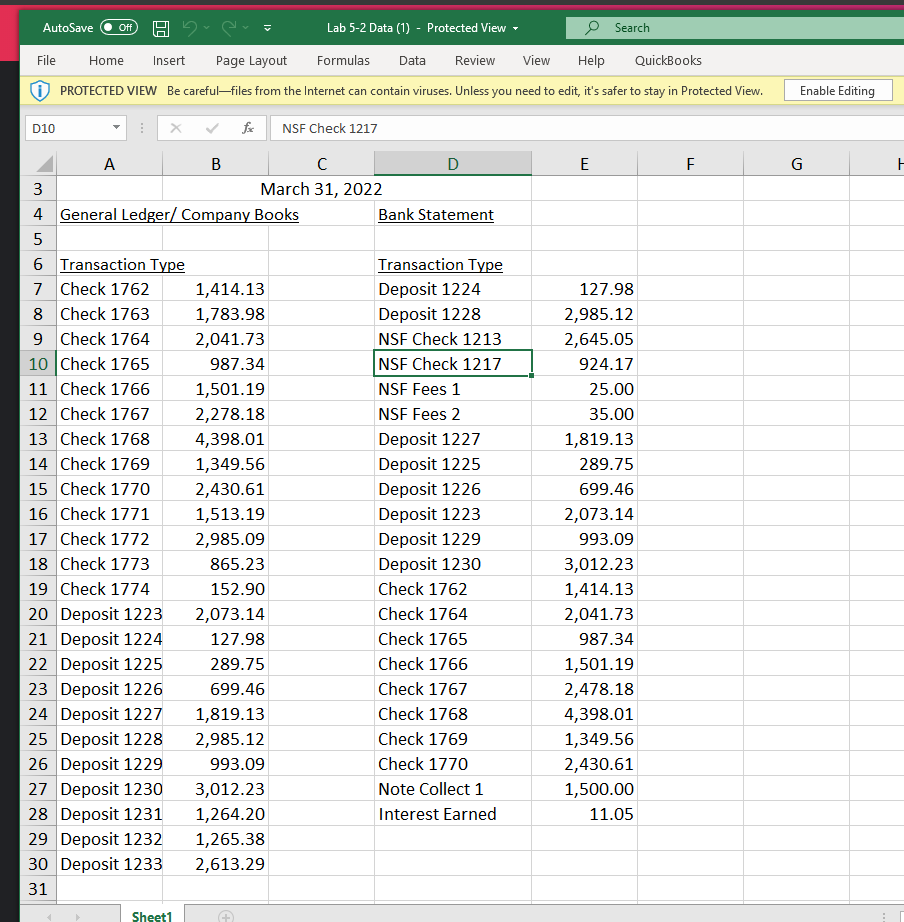This screenshot has width=904, height=922.
Task: Save the workbook using the Save icon
Action: coord(160,28)
